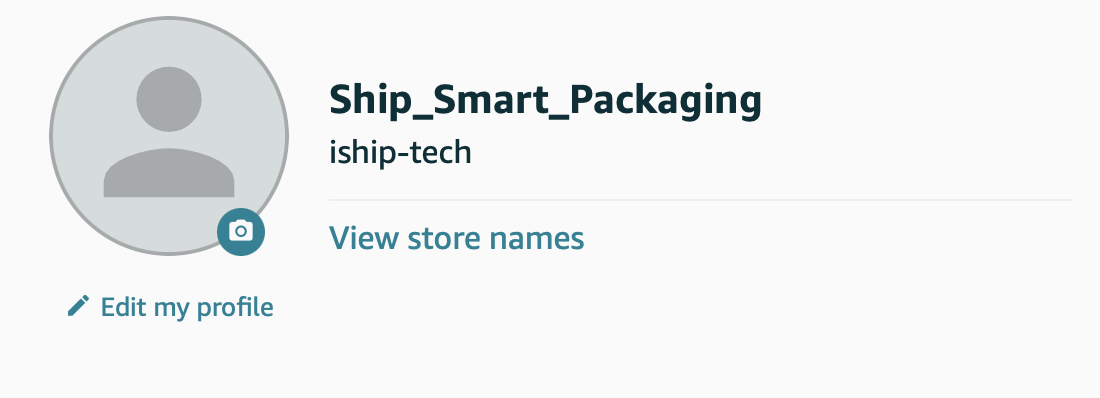1100x398 pixels.
Task: Click the pencil icon beside Edit my profile
Action: pyautogui.click(x=79, y=306)
